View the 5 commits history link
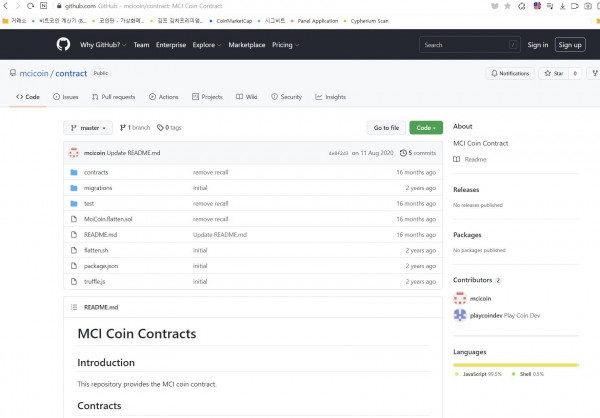 pos(418,153)
